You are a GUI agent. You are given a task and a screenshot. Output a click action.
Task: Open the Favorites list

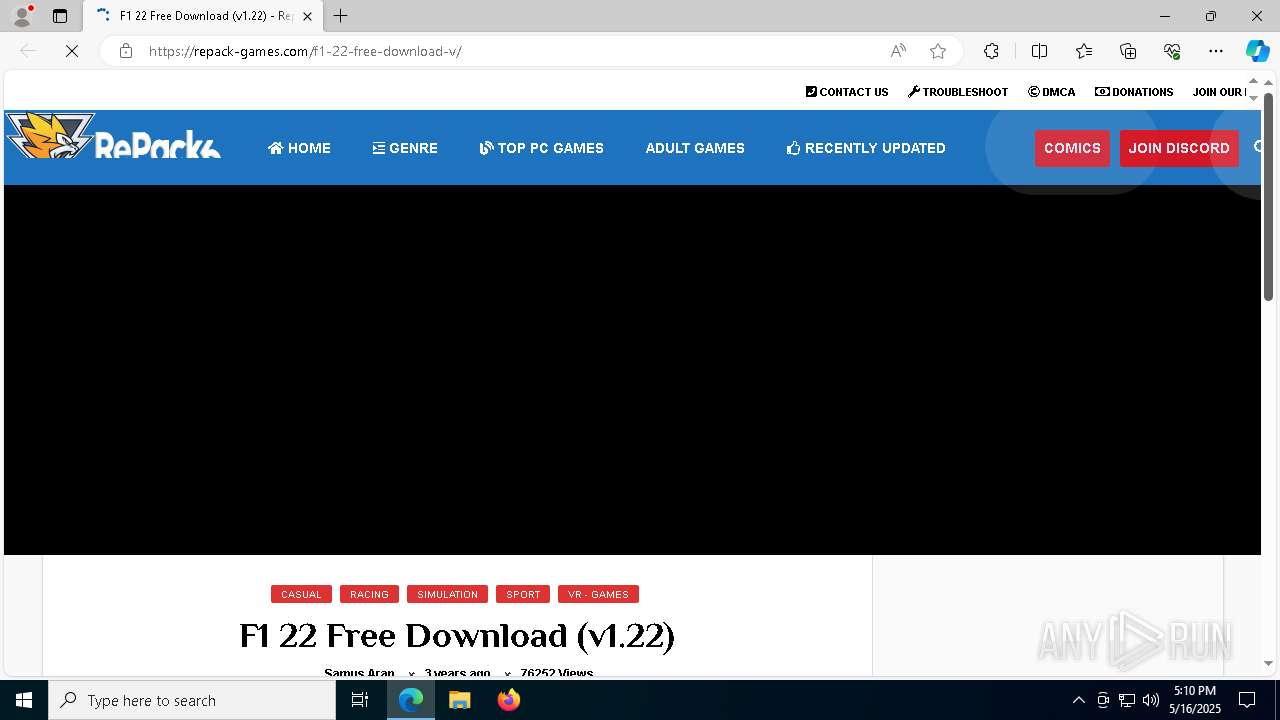coord(1084,51)
